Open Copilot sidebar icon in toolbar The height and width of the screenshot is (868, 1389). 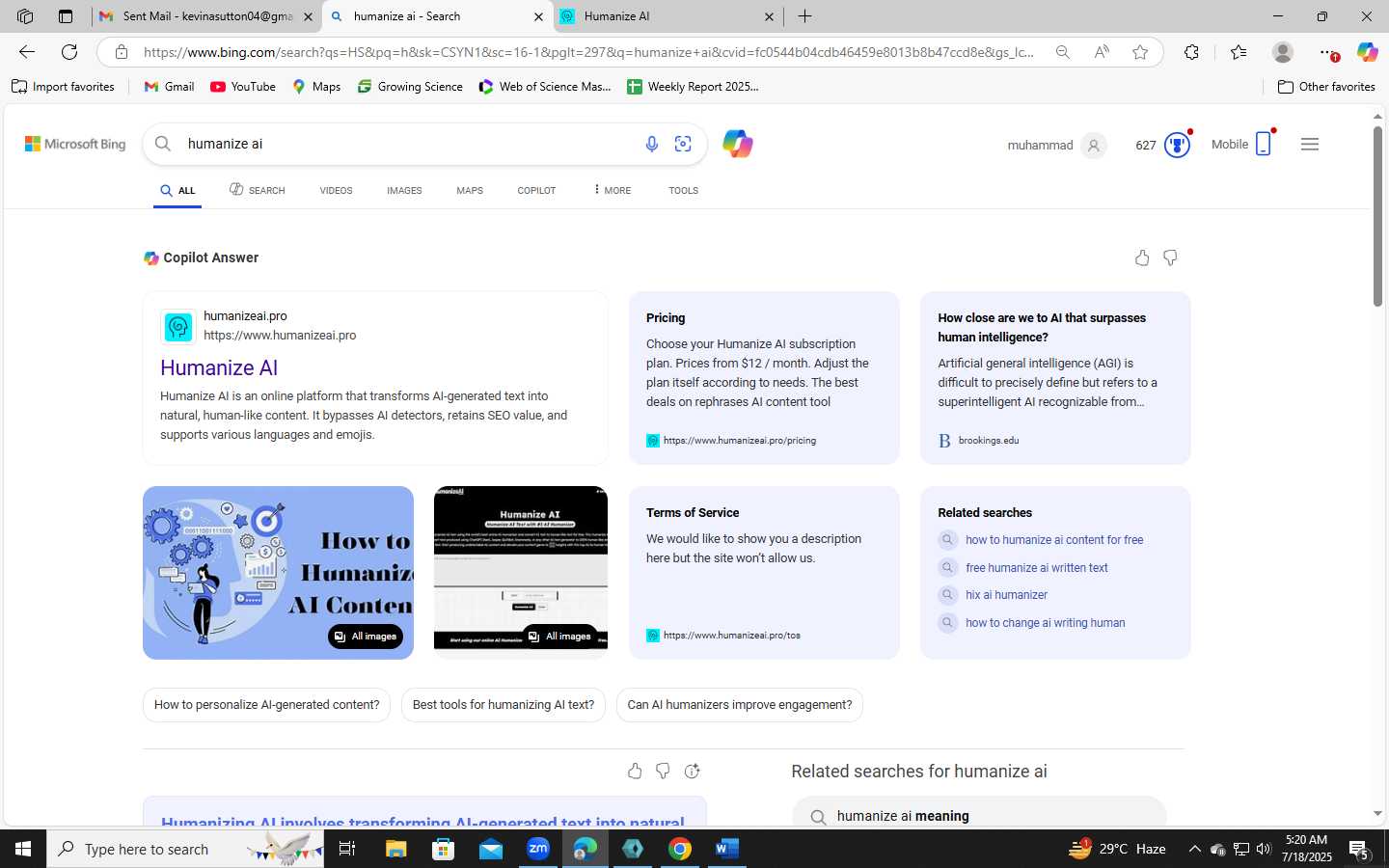tap(1367, 52)
